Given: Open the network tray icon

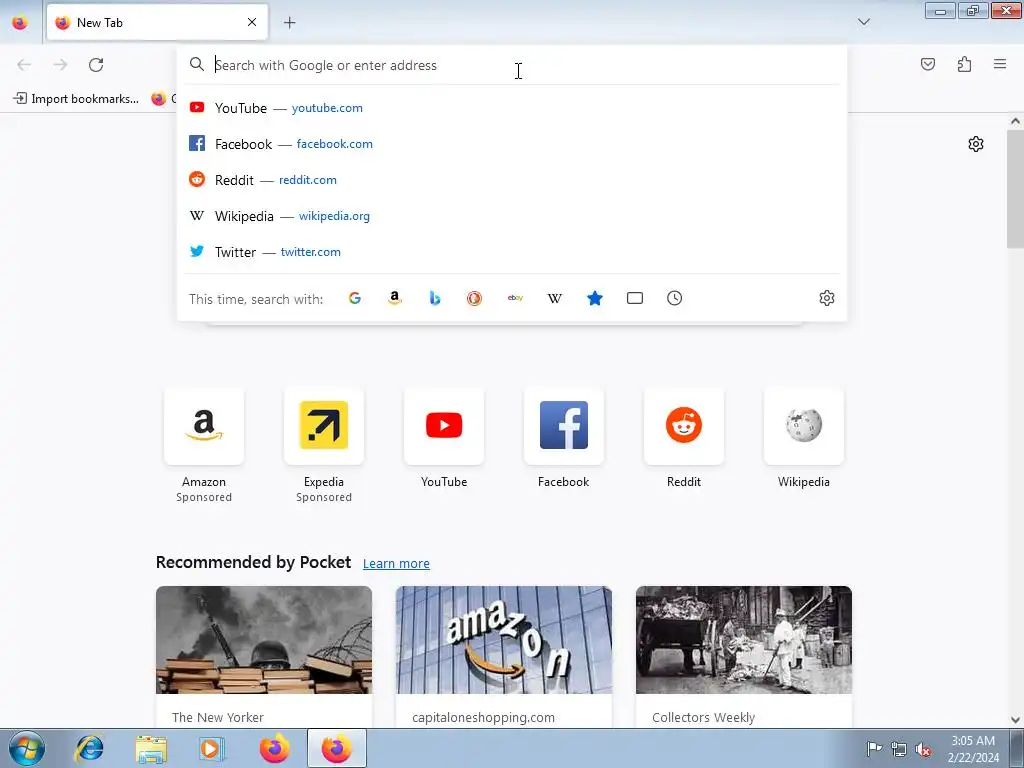Looking at the screenshot, I should click(x=899, y=749).
